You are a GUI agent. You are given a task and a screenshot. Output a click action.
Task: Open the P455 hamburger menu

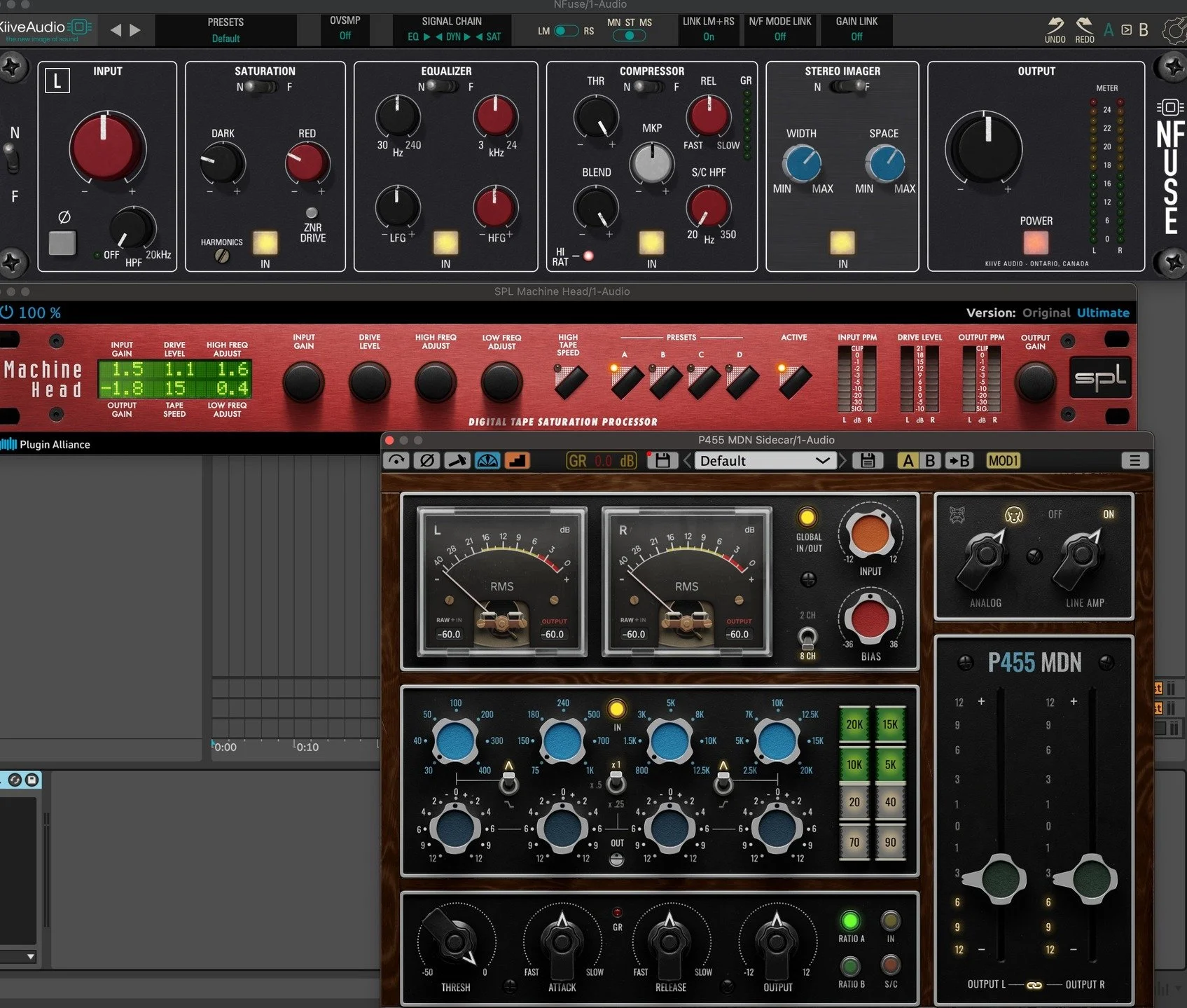pos(1134,460)
